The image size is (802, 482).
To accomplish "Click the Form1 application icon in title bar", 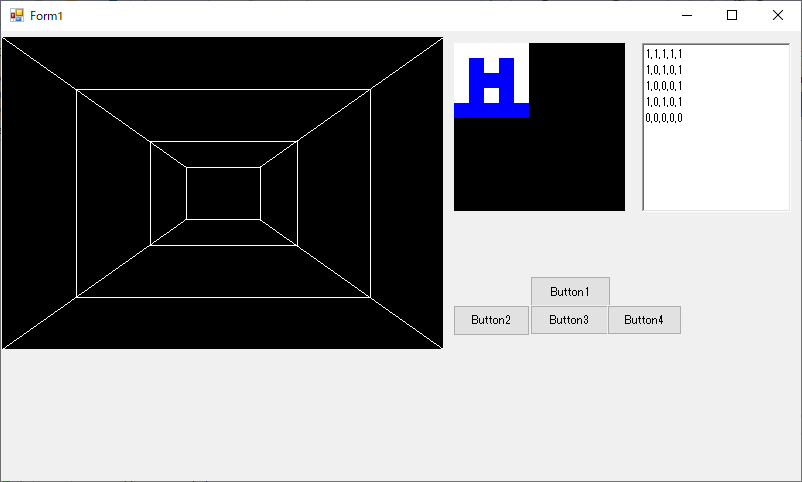I will point(17,15).
